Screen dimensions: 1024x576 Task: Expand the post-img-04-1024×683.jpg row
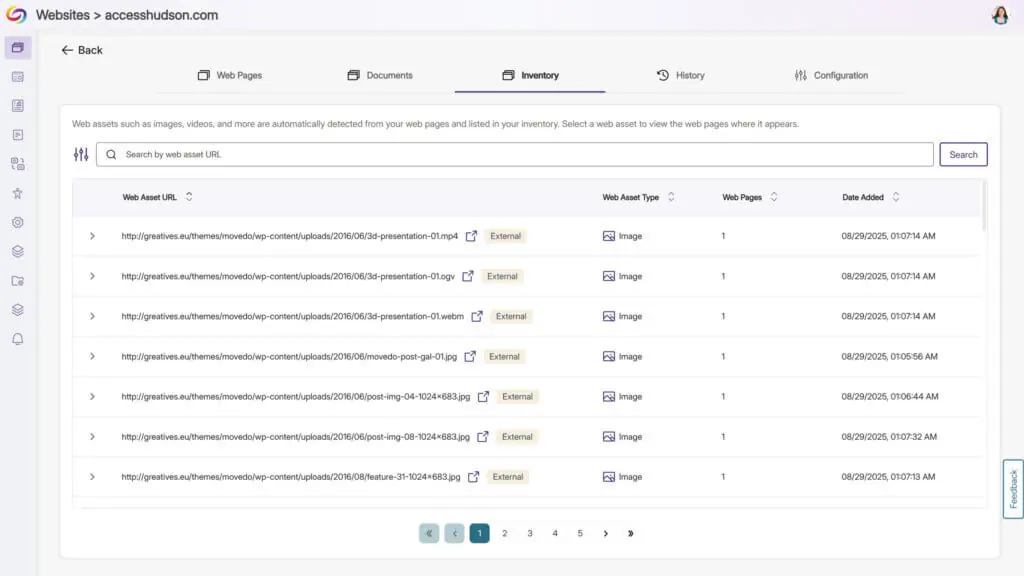(x=92, y=396)
